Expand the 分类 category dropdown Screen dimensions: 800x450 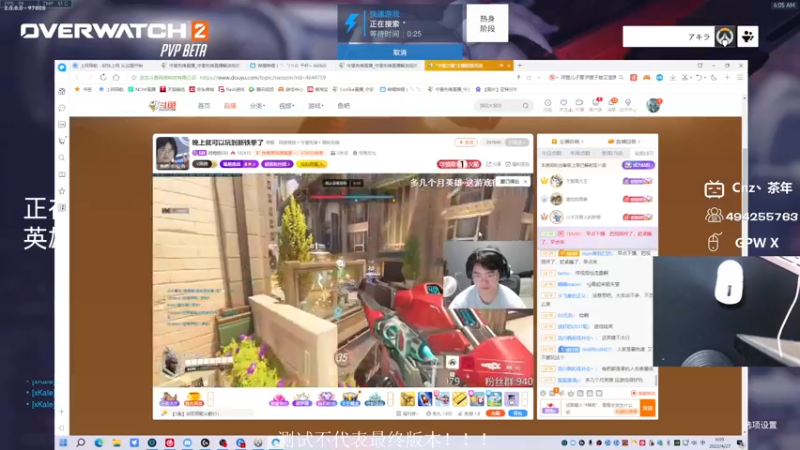257,106
